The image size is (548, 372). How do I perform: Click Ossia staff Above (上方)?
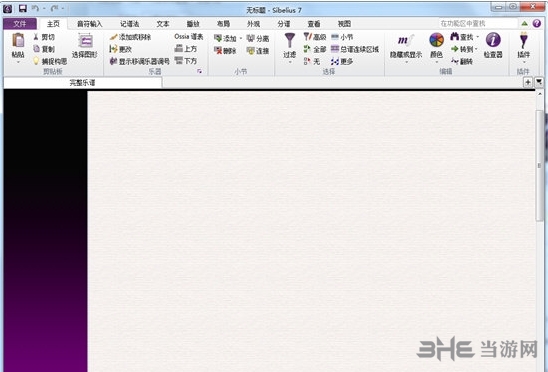186,49
